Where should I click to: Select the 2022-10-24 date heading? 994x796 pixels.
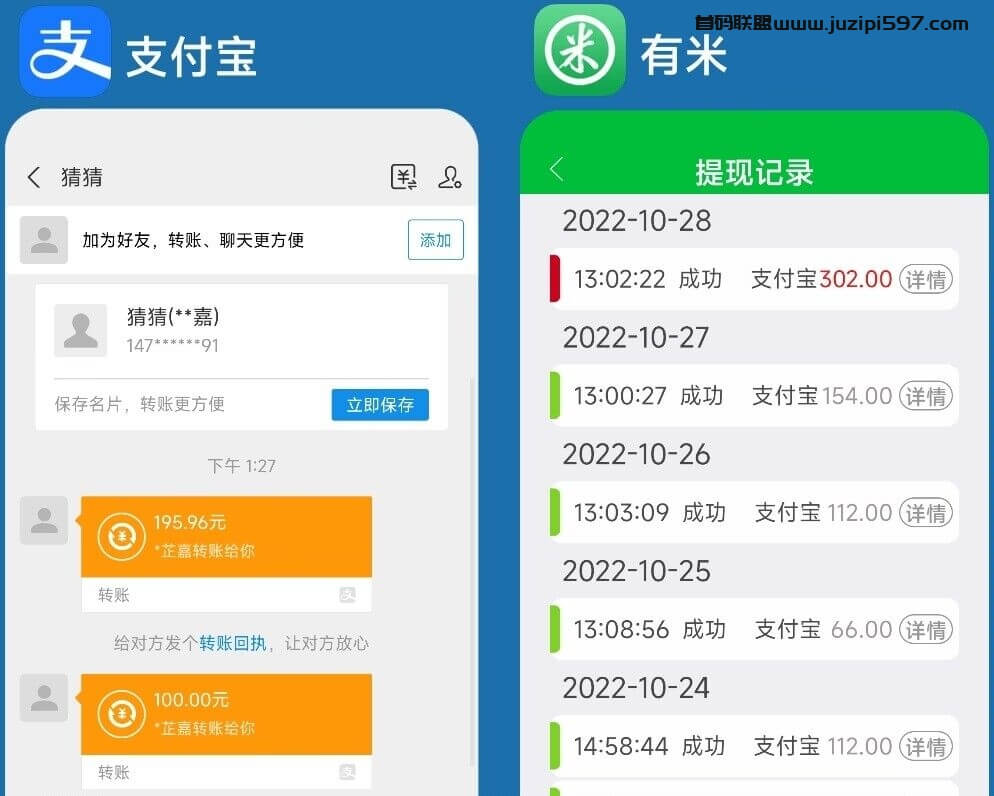(636, 688)
